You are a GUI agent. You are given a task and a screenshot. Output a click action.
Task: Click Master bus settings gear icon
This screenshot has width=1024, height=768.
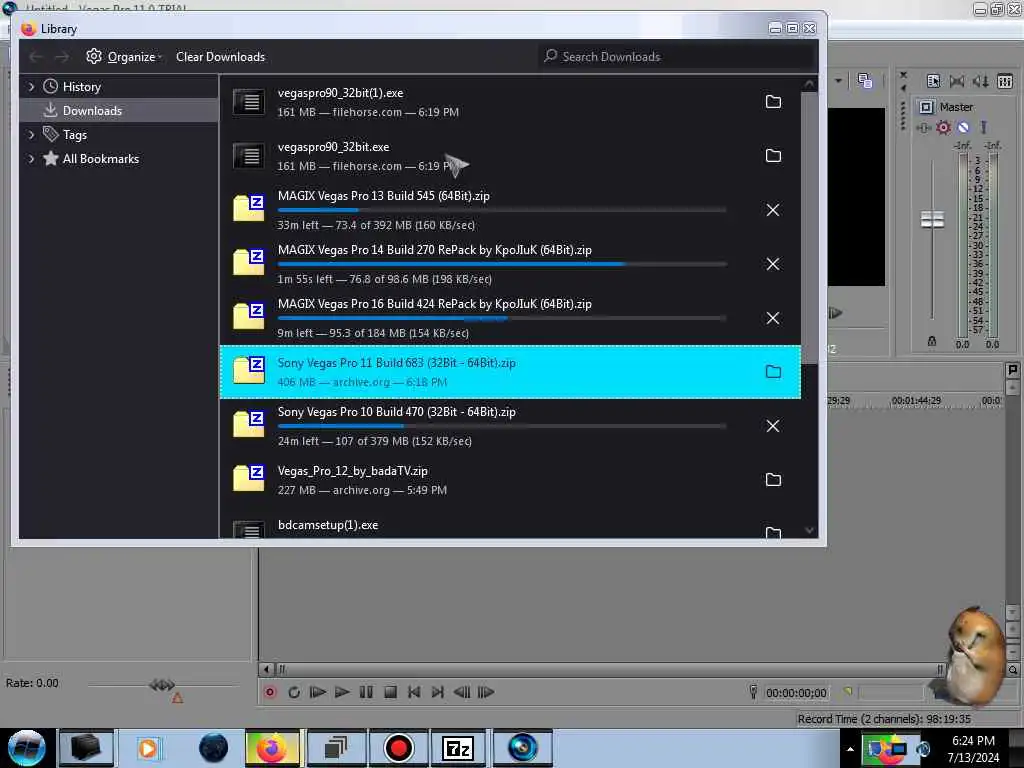tap(943, 127)
